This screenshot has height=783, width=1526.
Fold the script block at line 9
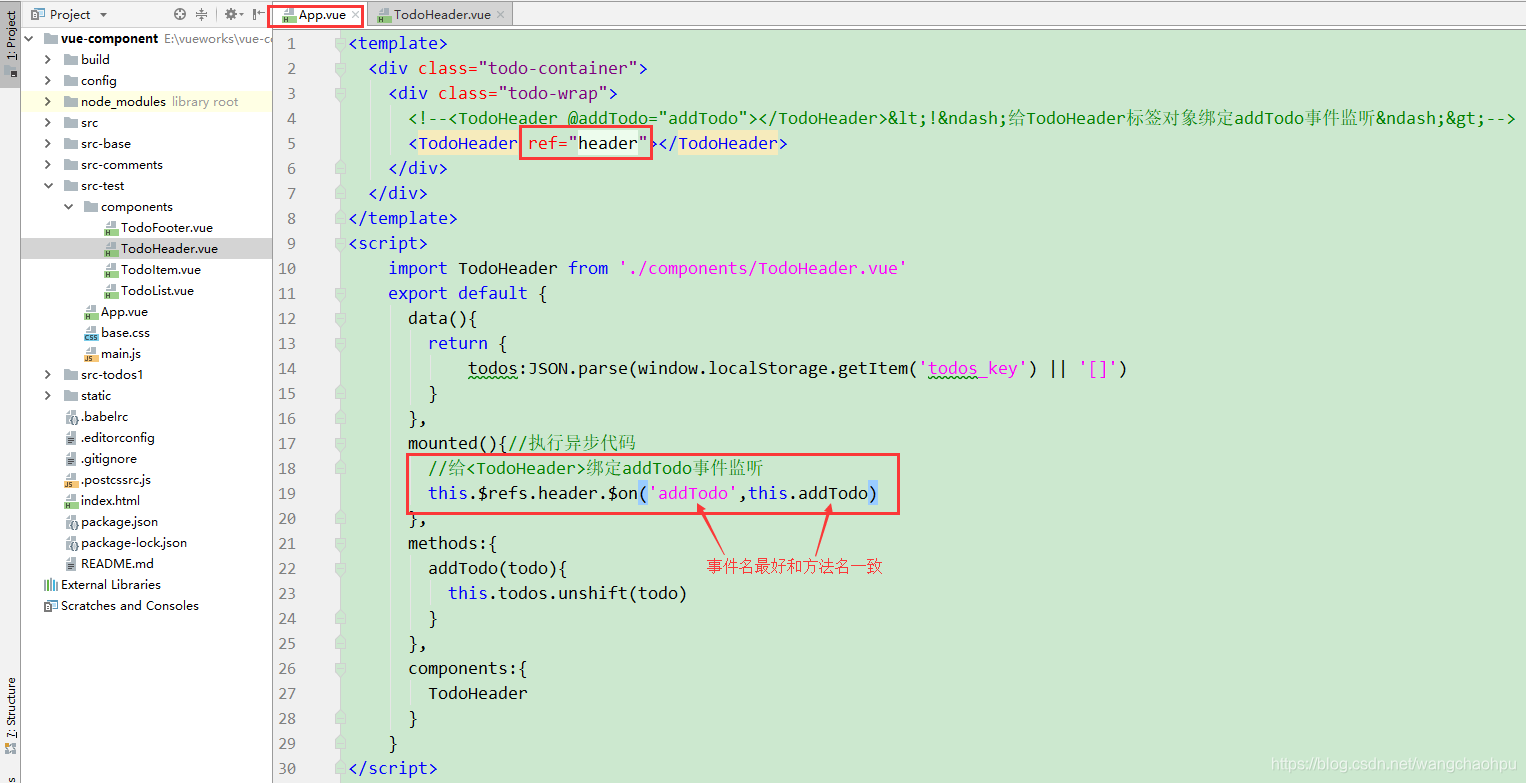(340, 244)
